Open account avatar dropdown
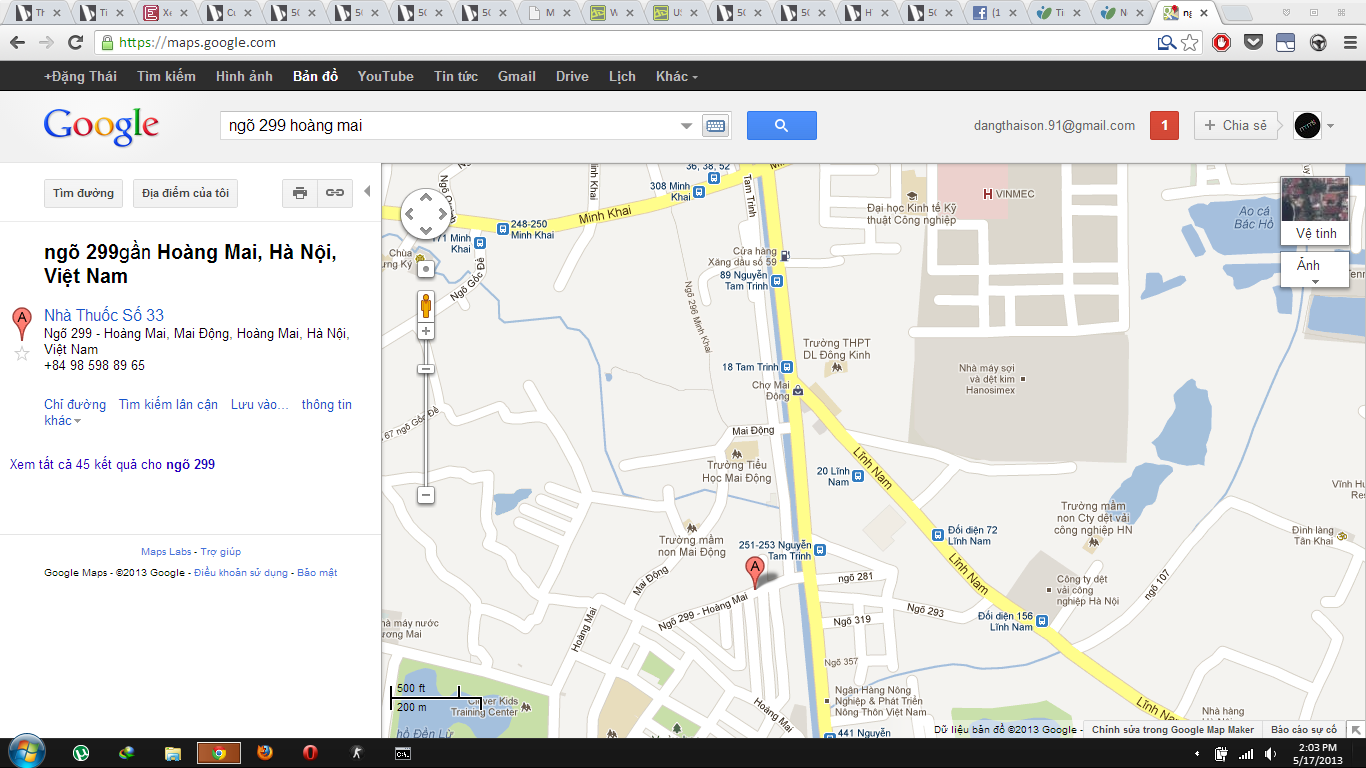Image resolution: width=1366 pixels, height=768 pixels. [1314, 125]
